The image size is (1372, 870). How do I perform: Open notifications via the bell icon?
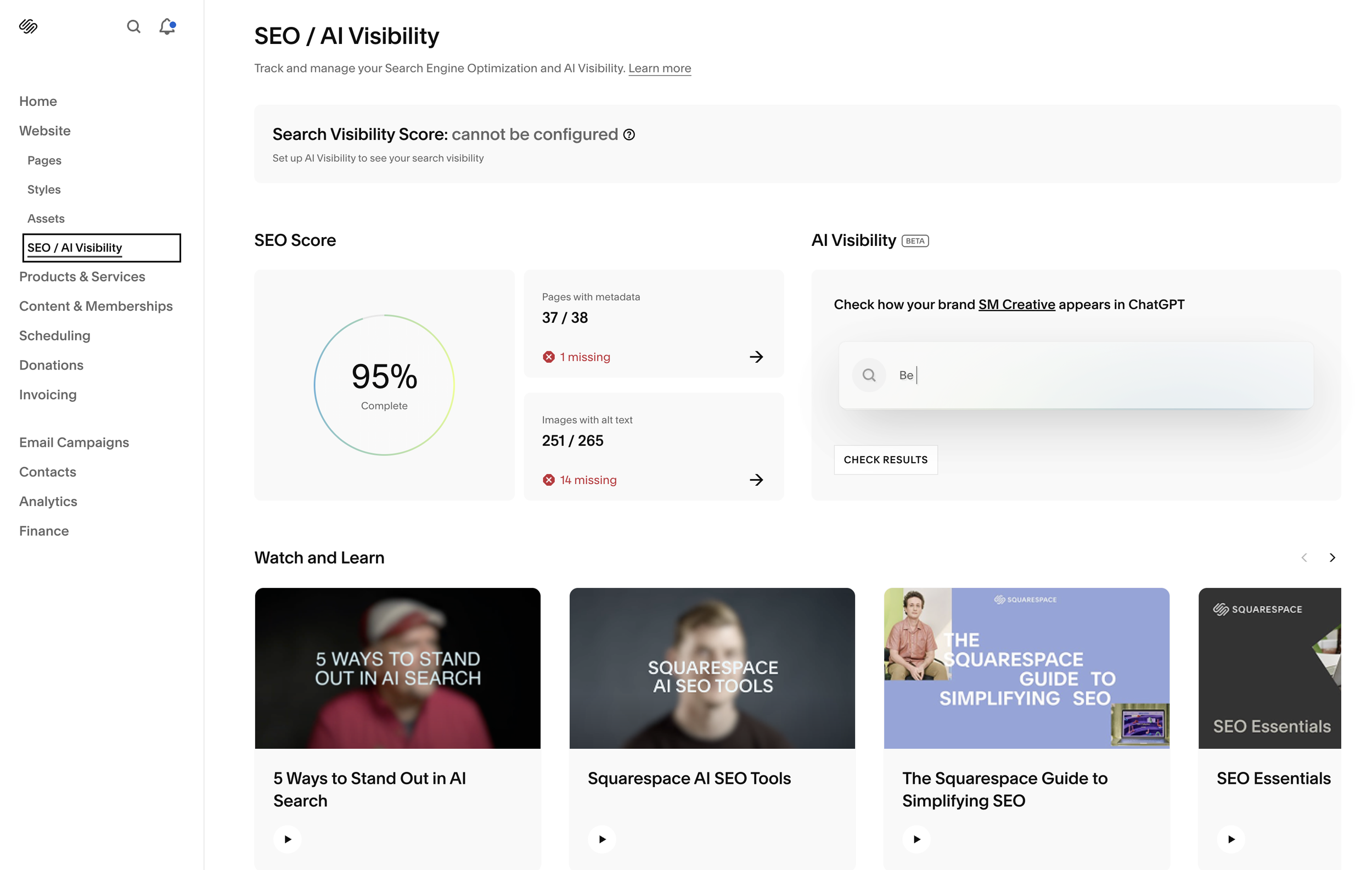click(166, 27)
